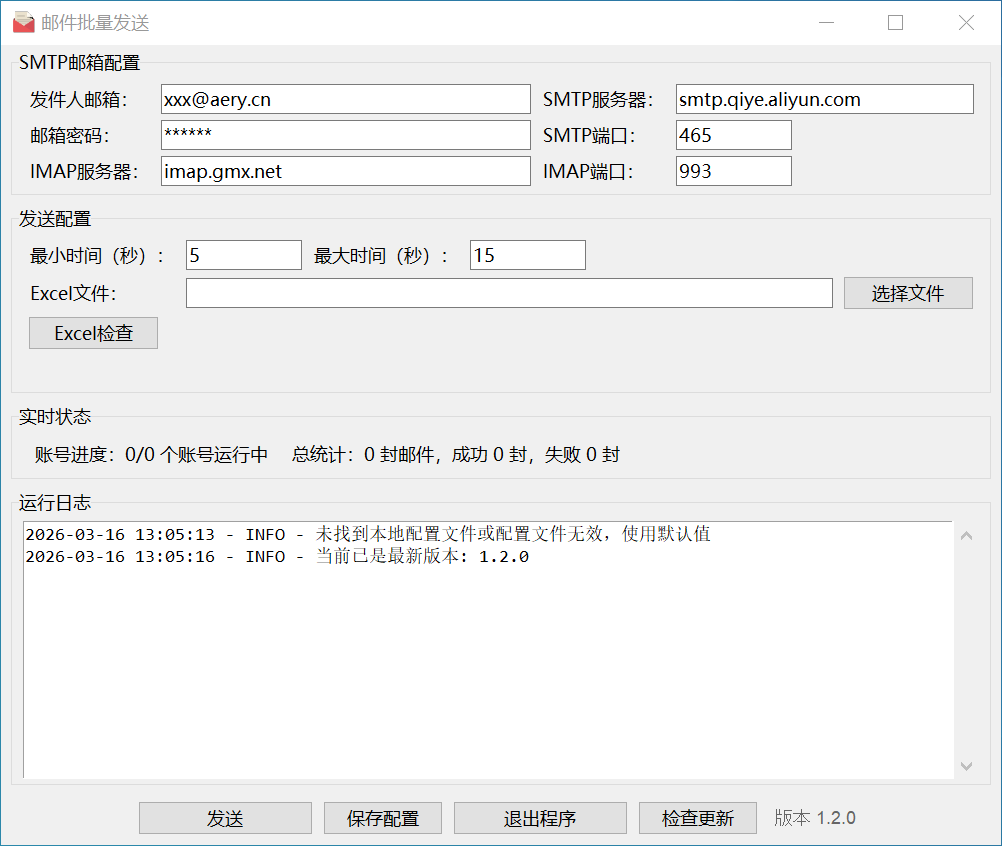1002x846 pixels.
Task: Click the red envelope icon in title bar
Action: click(x=24, y=22)
